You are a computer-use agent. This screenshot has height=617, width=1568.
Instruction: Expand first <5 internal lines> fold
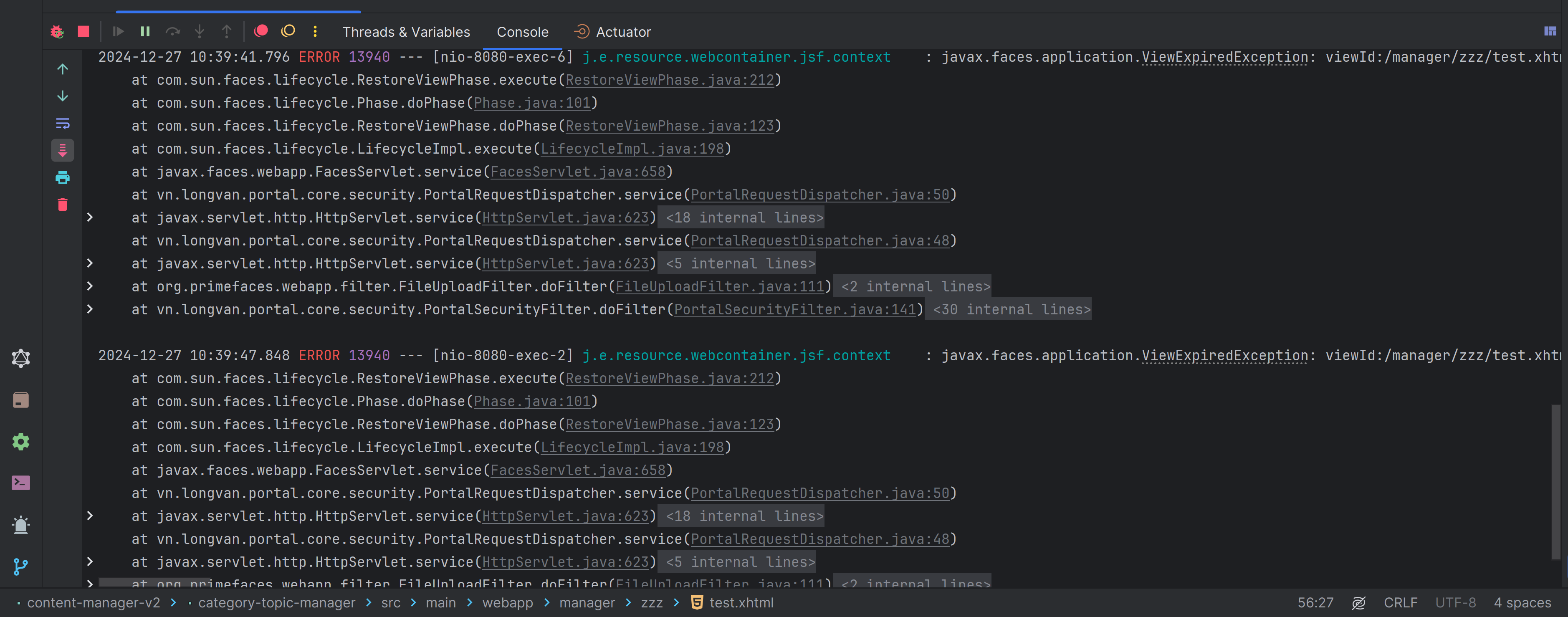[737, 264]
